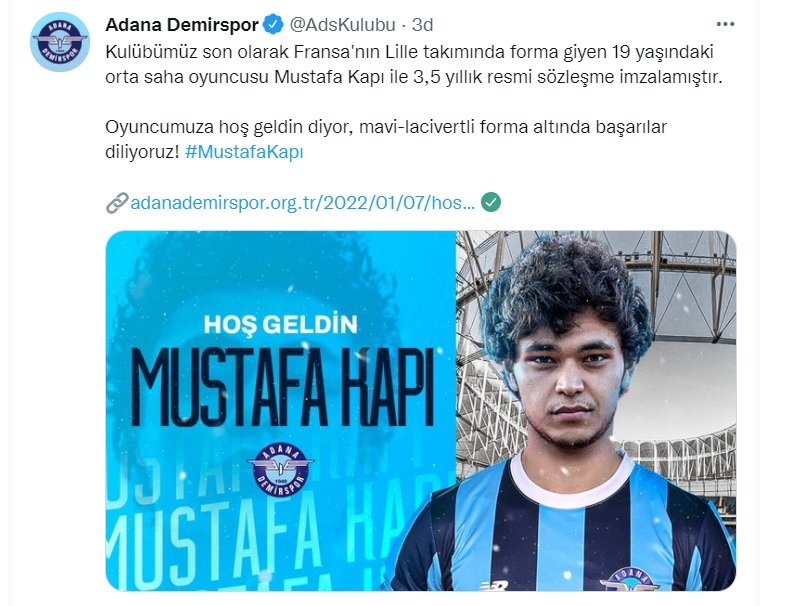Image resolution: width=788 pixels, height=606 pixels.
Task: Open the adanademirspor.org.tr article link
Action: click(302, 203)
